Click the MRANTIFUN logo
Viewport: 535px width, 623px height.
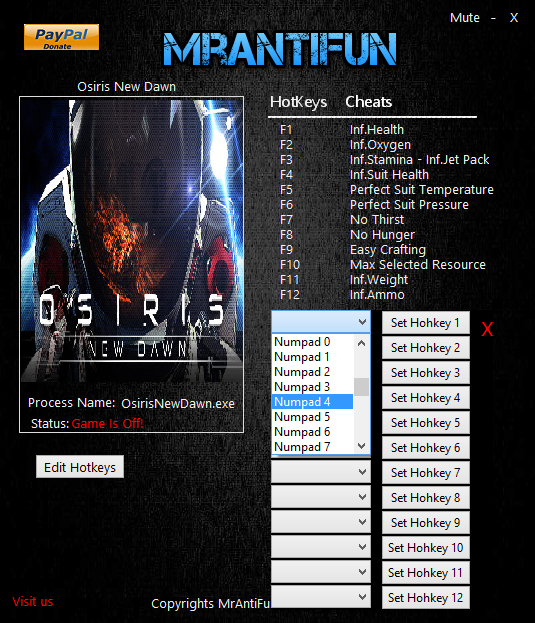tap(280, 48)
